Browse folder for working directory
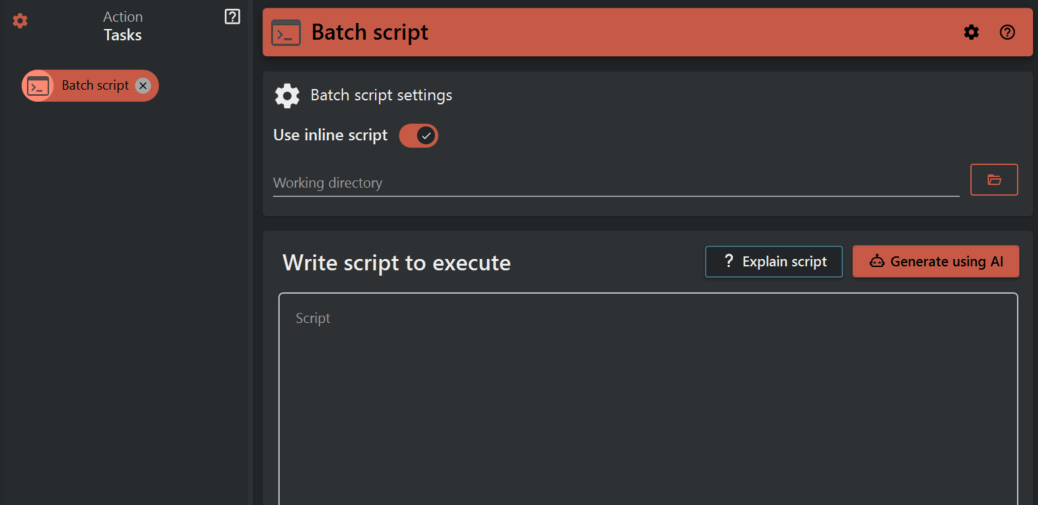The width and height of the screenshot is (1038, 505). [x=994, y=179]
